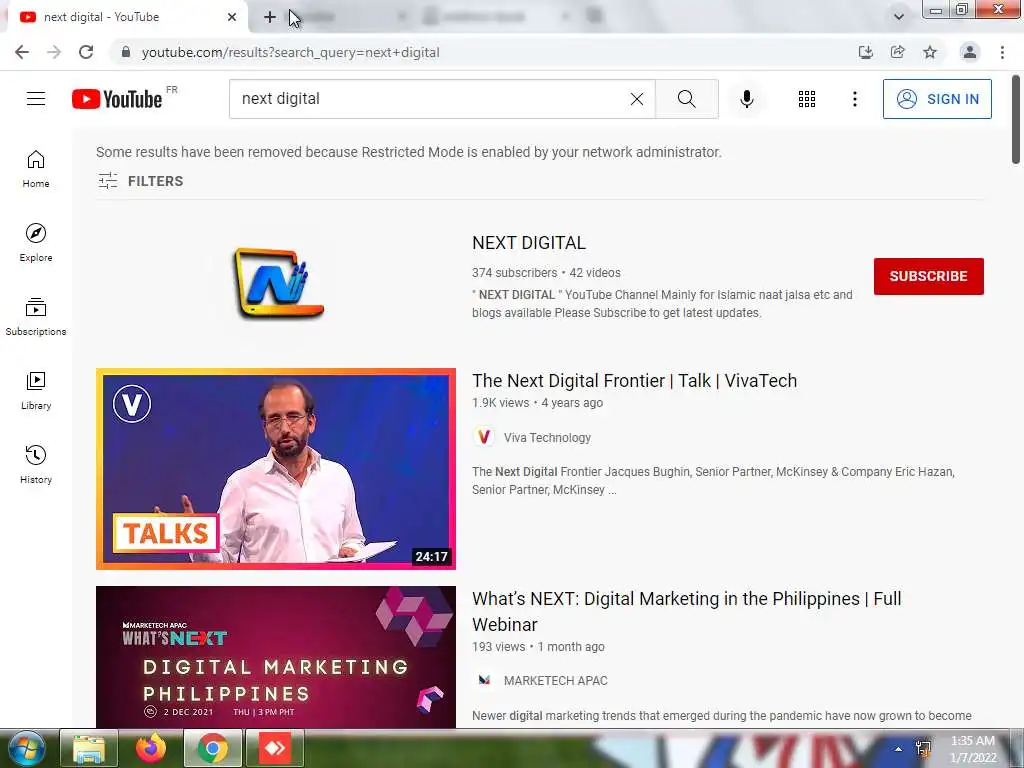This screenshot has height=768, width=1024.
Task: Start voice search with the microphone icon
Action: coord(747,99)
